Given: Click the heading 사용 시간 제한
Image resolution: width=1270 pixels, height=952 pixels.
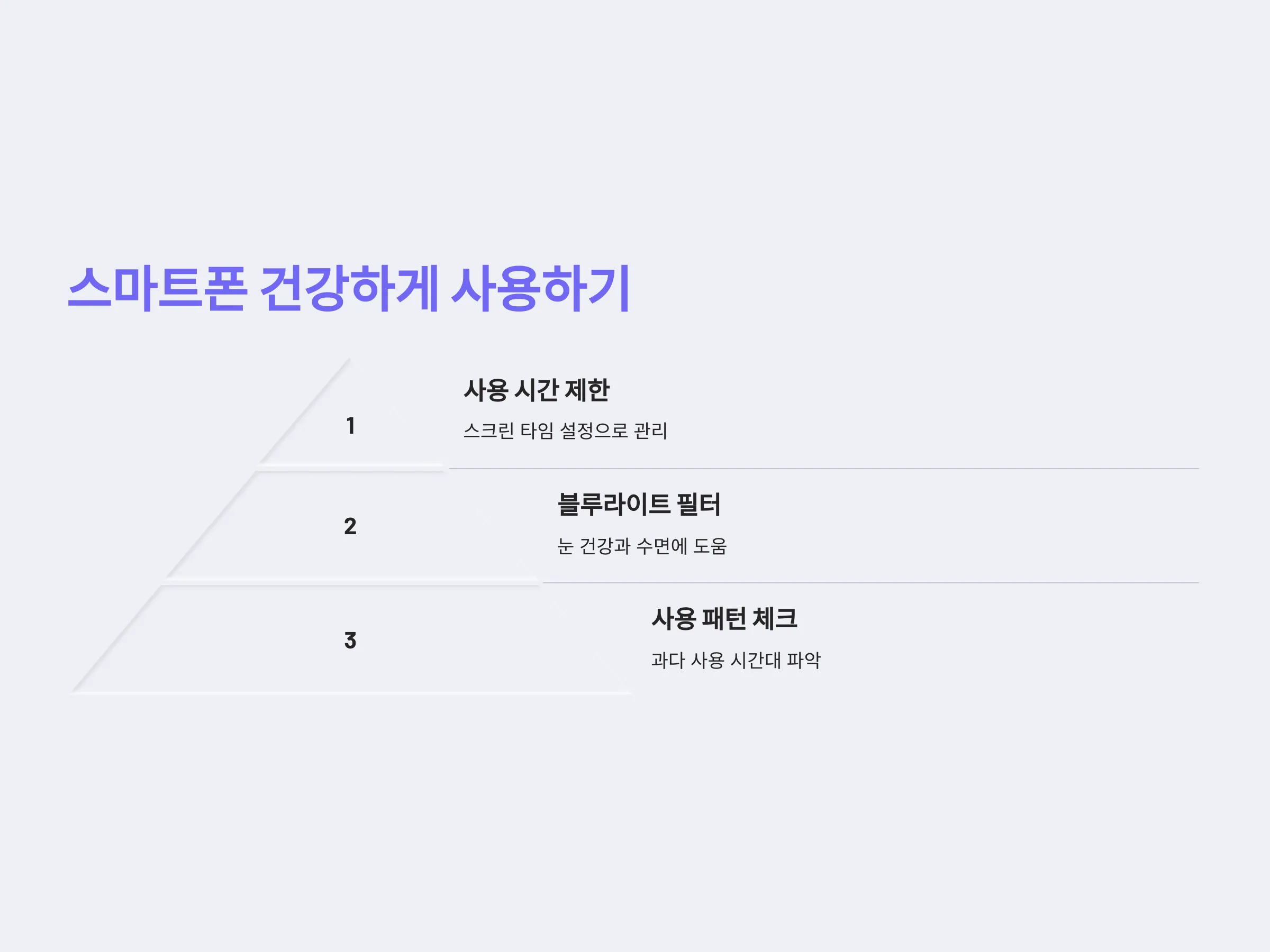Looking at the screenshot, I should [536, 390].
